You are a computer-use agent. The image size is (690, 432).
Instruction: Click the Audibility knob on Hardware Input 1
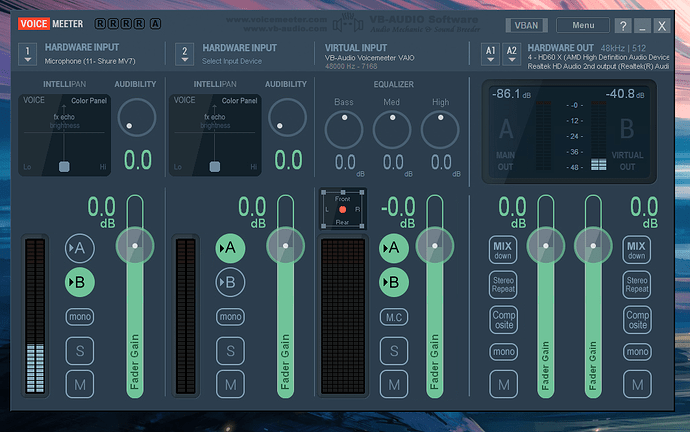[137, 120]
